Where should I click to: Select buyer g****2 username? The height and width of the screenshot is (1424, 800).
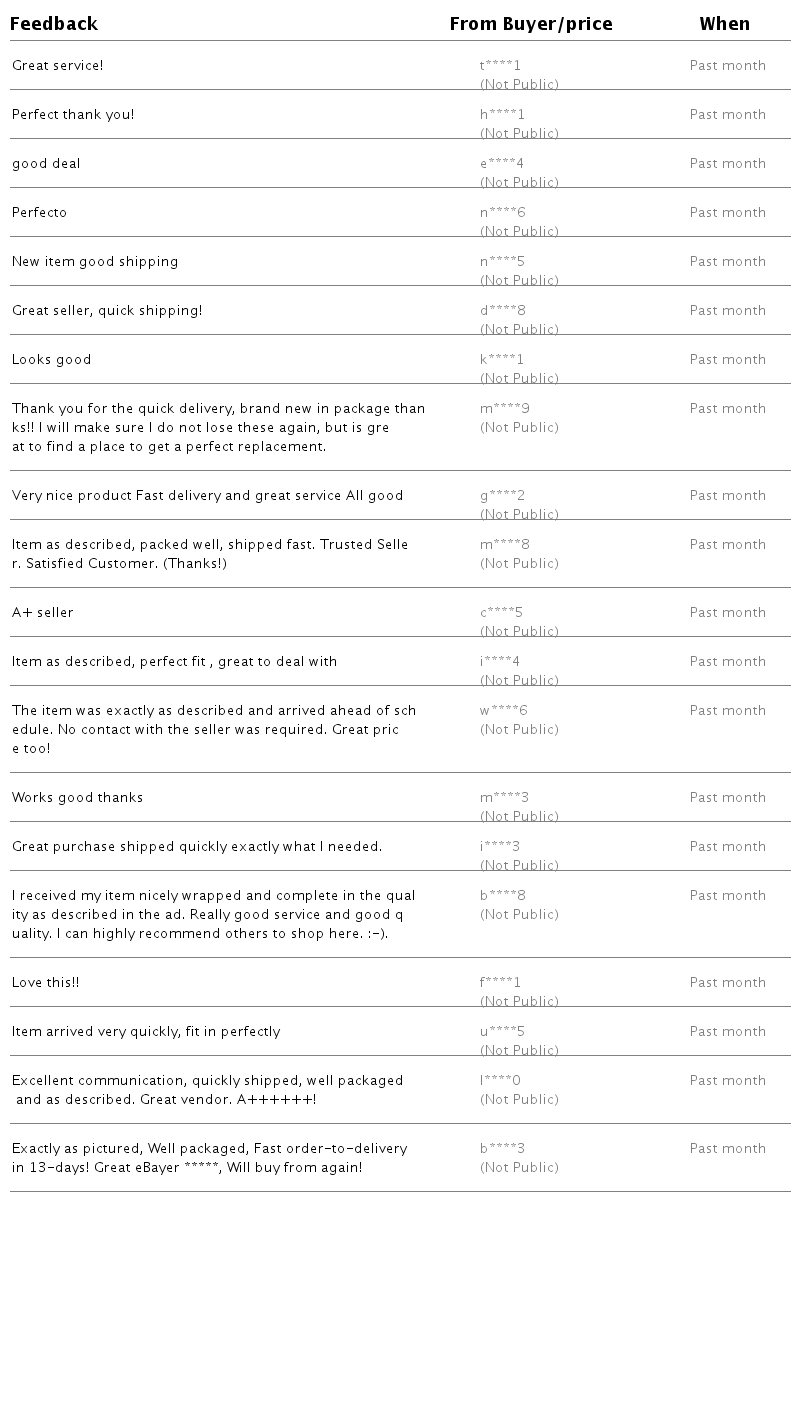(502, 496)
